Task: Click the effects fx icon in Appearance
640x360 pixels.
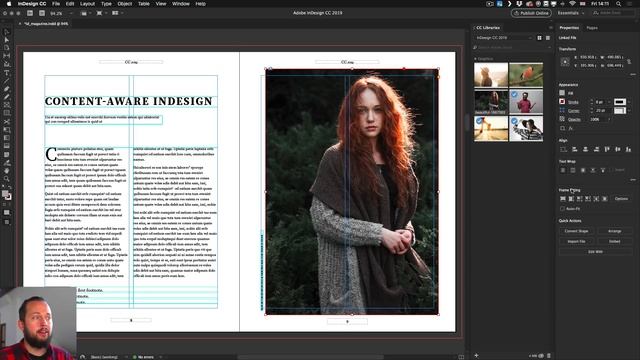Action: pyautogui.click(x=571, y=129)
